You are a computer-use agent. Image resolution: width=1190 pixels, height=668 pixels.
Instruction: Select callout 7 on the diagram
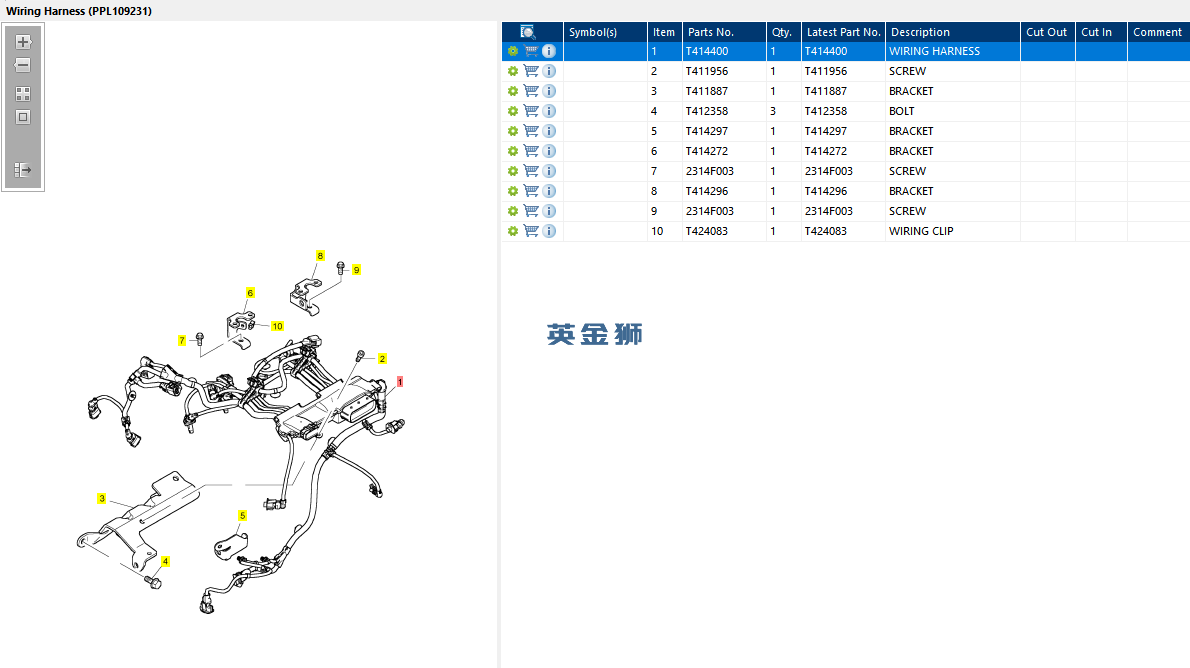click(182, 340)
